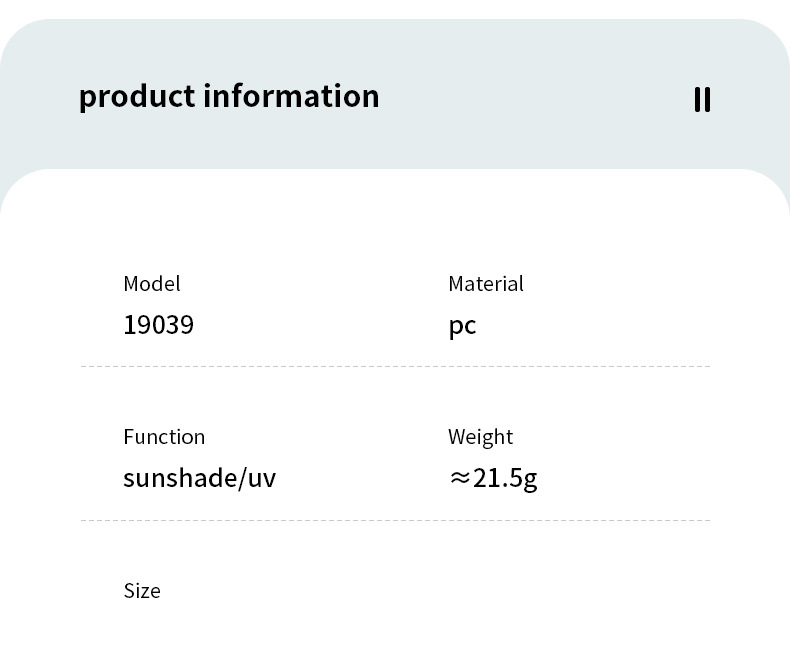Click the dashed divider below the Function row
This screenshot has height=651, width=790.
[x=395, y=520]
